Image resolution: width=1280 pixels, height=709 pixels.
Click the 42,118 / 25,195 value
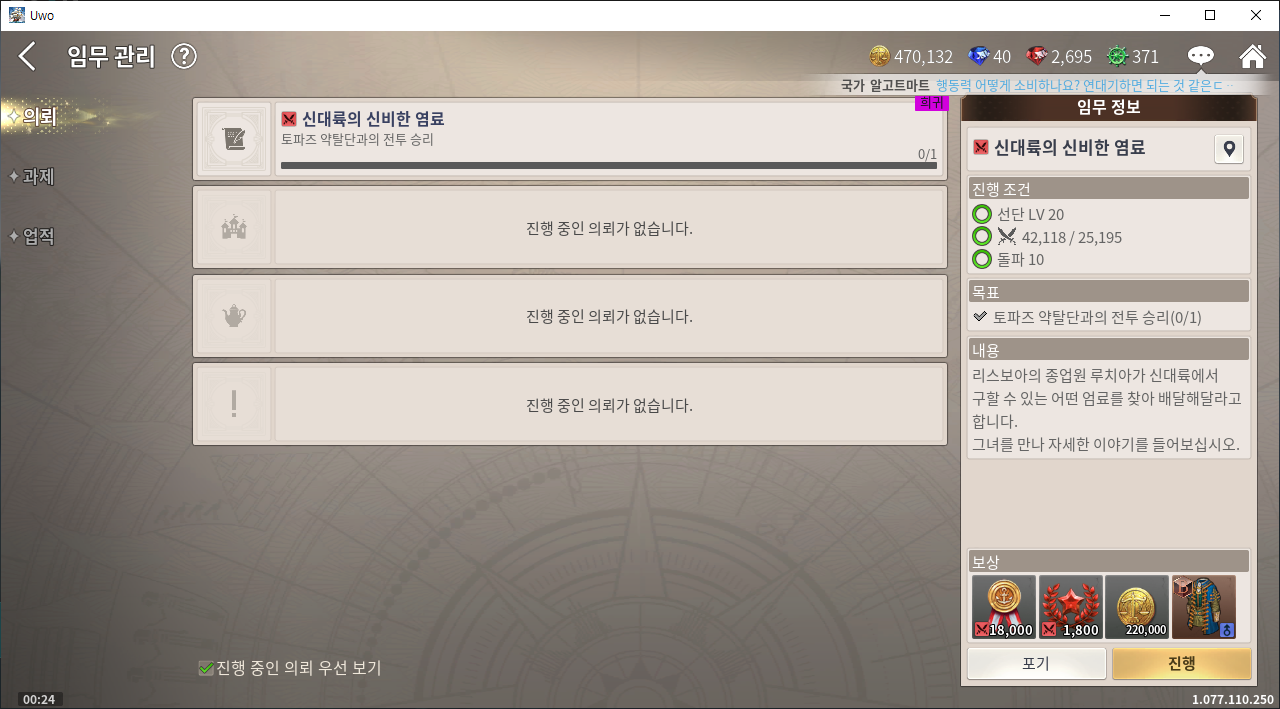pos(1072,237)
